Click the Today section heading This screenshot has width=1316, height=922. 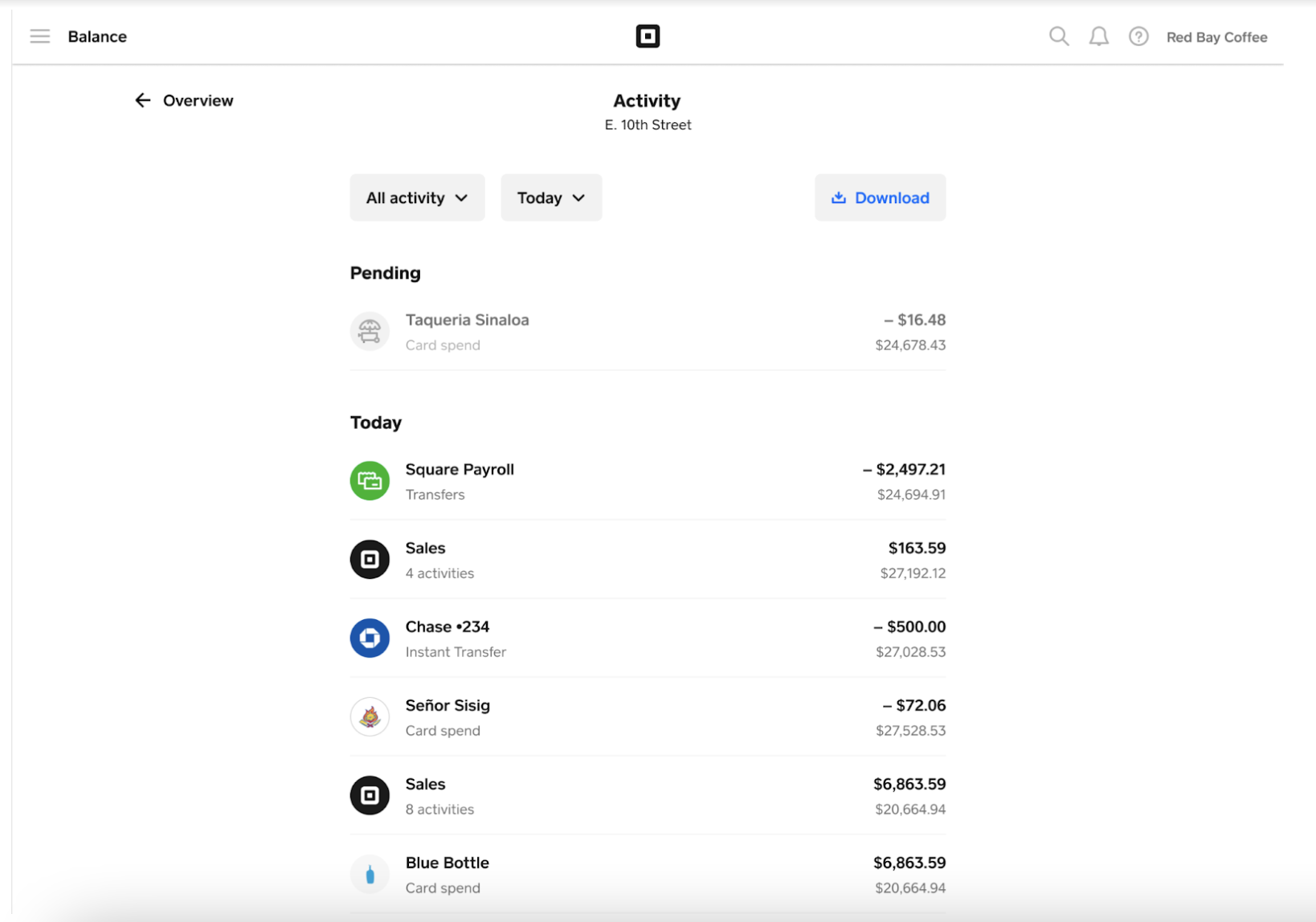pyautogui.click(x=375, y=422)
